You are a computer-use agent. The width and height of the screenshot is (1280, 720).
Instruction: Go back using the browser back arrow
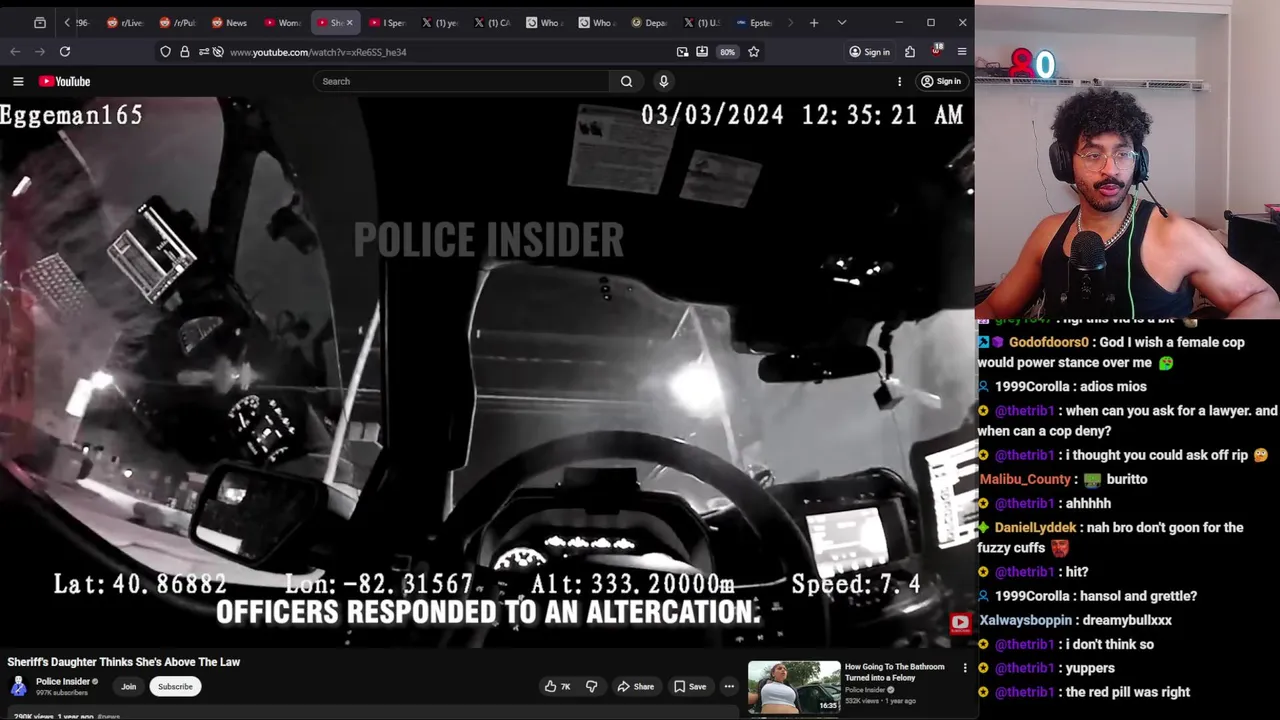tap(15, 51)
